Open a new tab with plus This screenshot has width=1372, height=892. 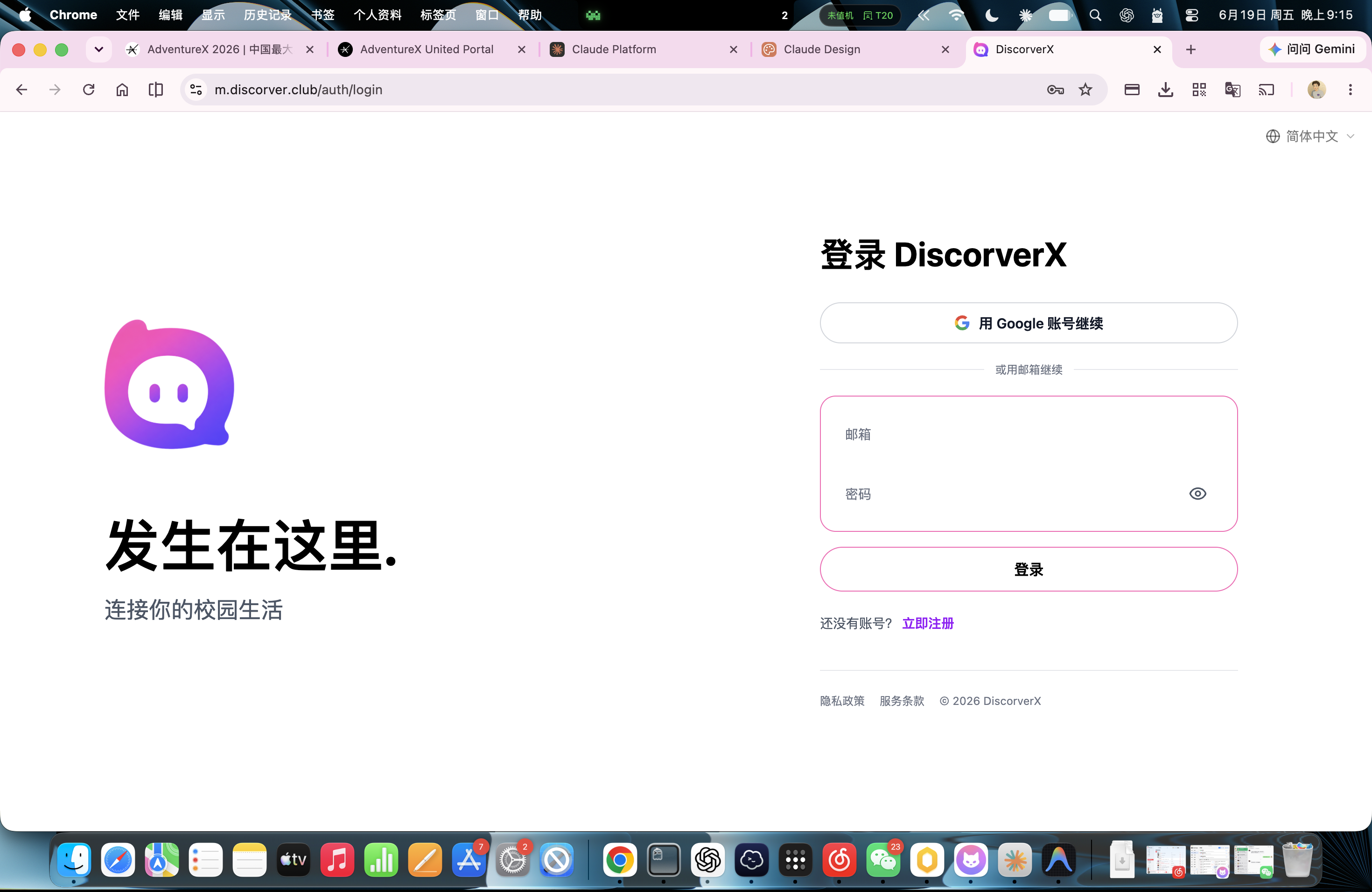[x=1191, y=49]
